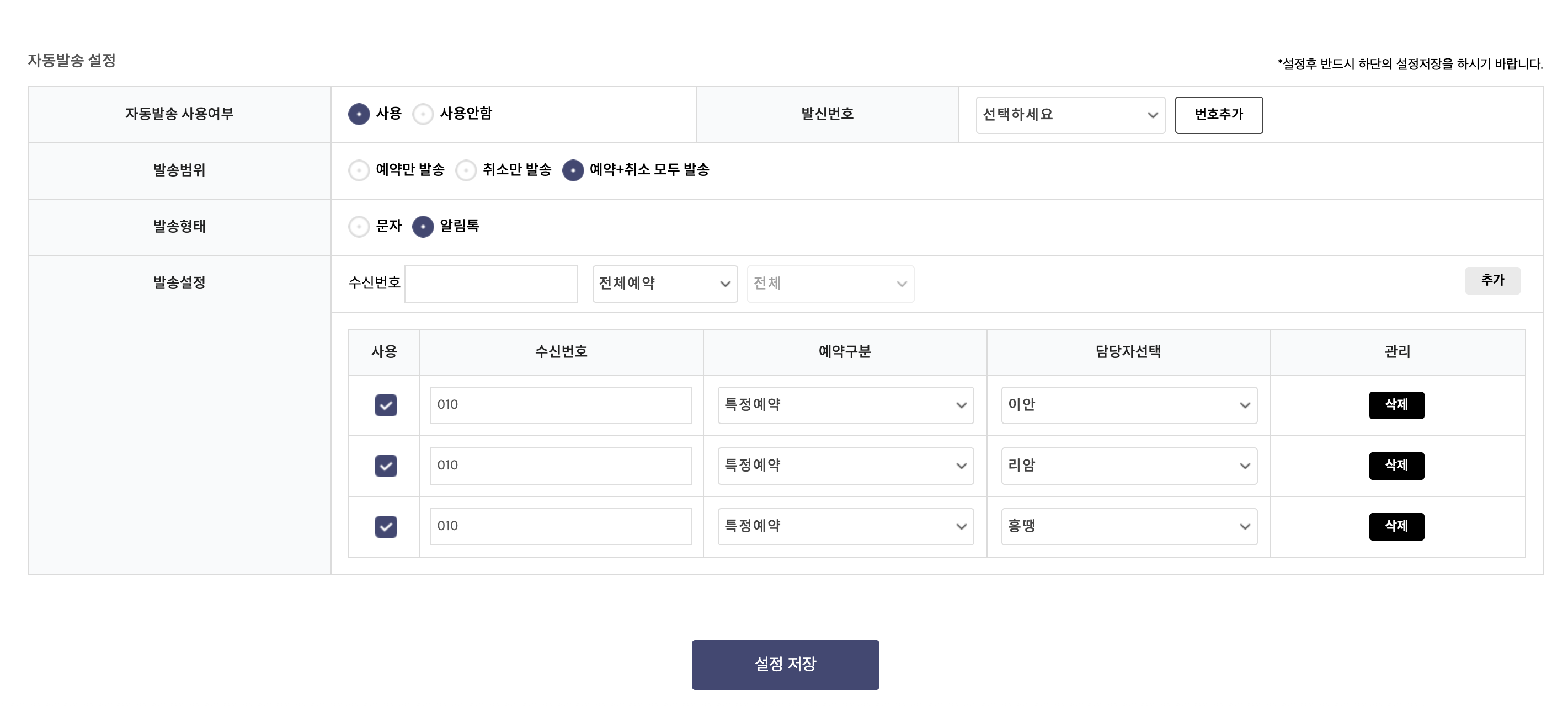Open 특정예약 dropdown in the 리암 row
1568x706 pixels.
pyautogui.click(x=845, y=466)
